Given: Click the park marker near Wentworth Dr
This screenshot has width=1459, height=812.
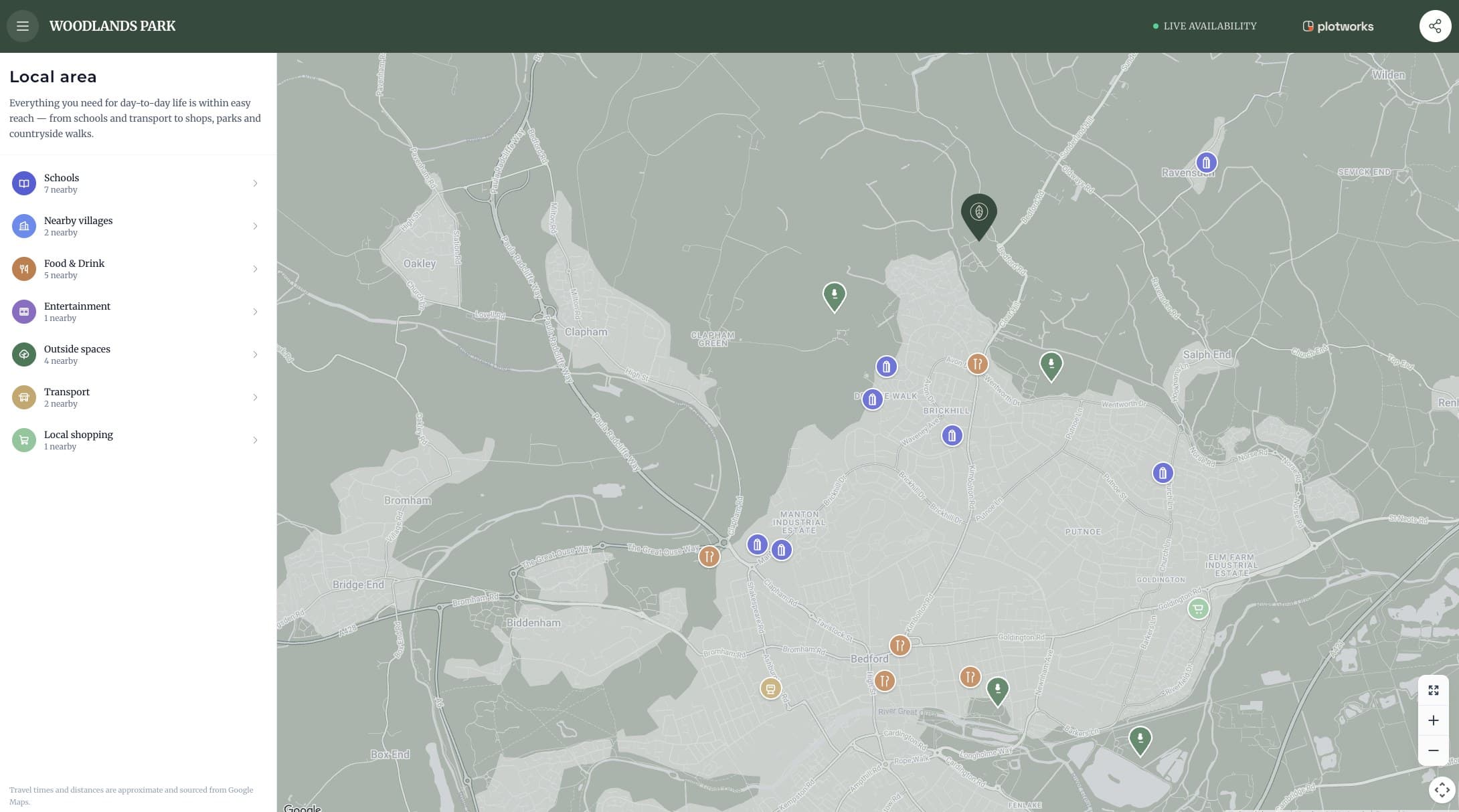Looking at the screenshot, I should tap(1051, 367).
